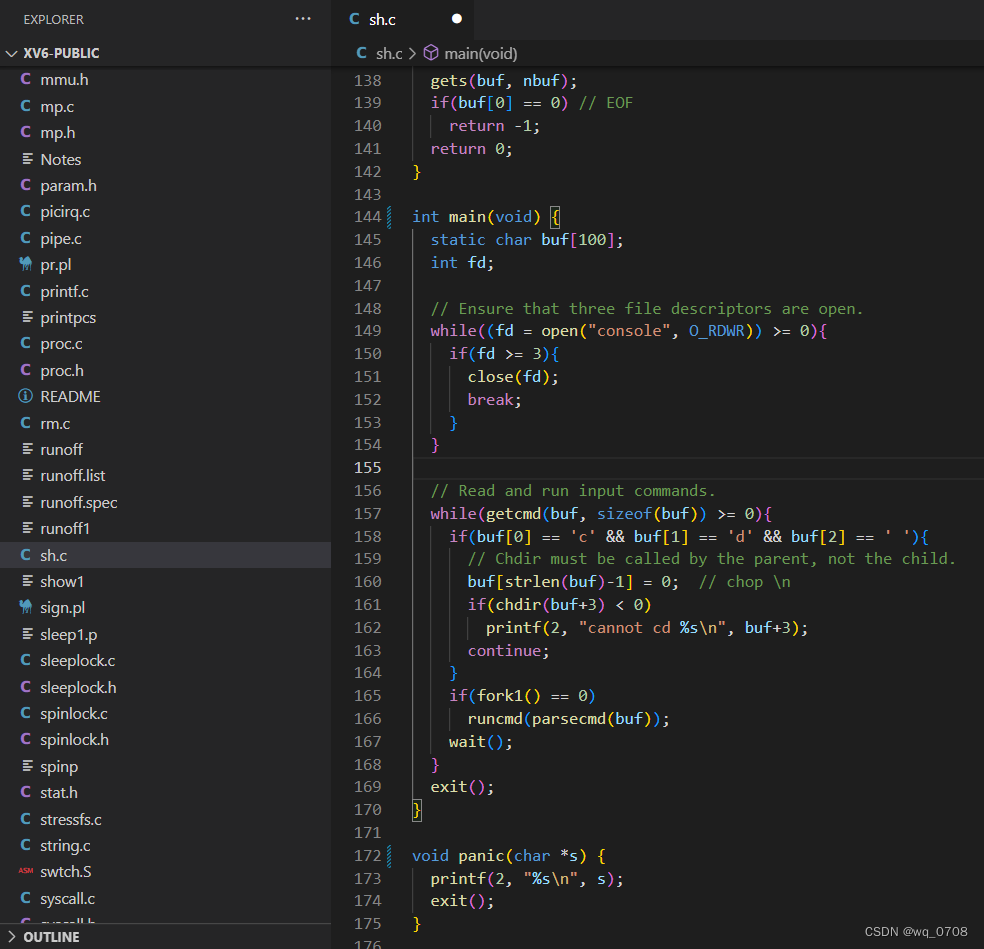
Task: Open mmu.h in the explorer
Action: 64,80
